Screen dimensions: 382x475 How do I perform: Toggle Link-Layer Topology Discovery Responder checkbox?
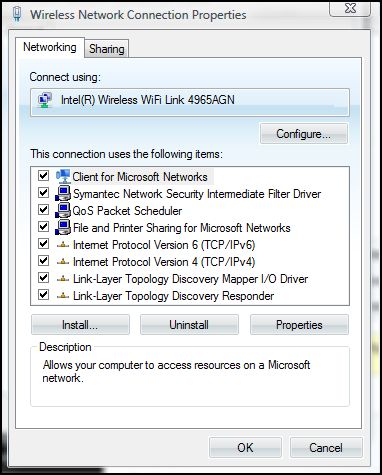coord(43,295)
